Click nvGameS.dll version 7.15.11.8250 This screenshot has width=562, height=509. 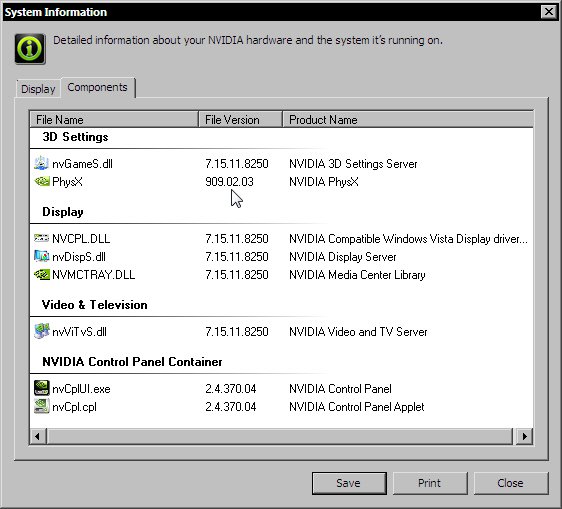237,164
